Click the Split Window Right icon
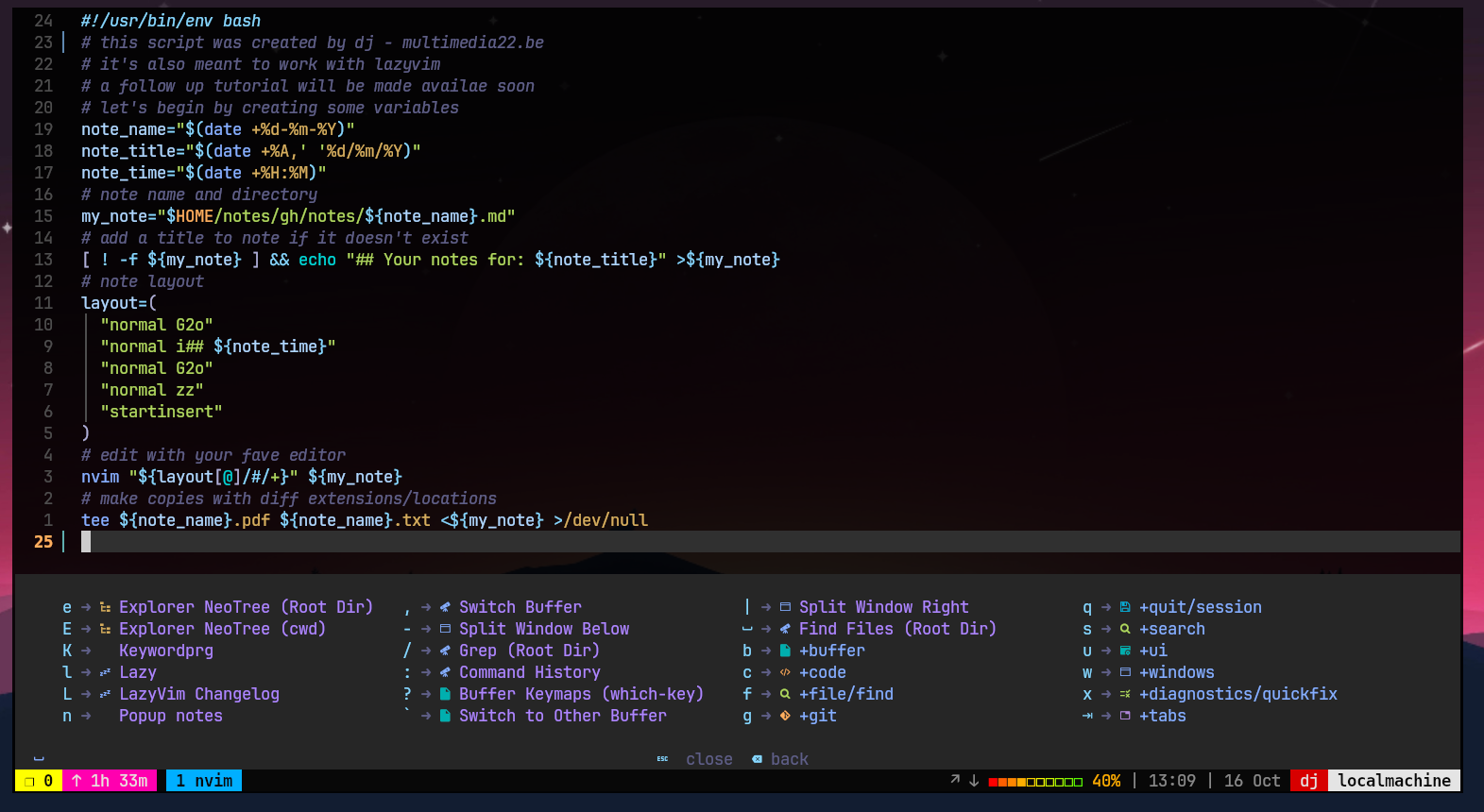Image resolution: width=1484 pixels, height=812 pixels. [x=785, y=607]
